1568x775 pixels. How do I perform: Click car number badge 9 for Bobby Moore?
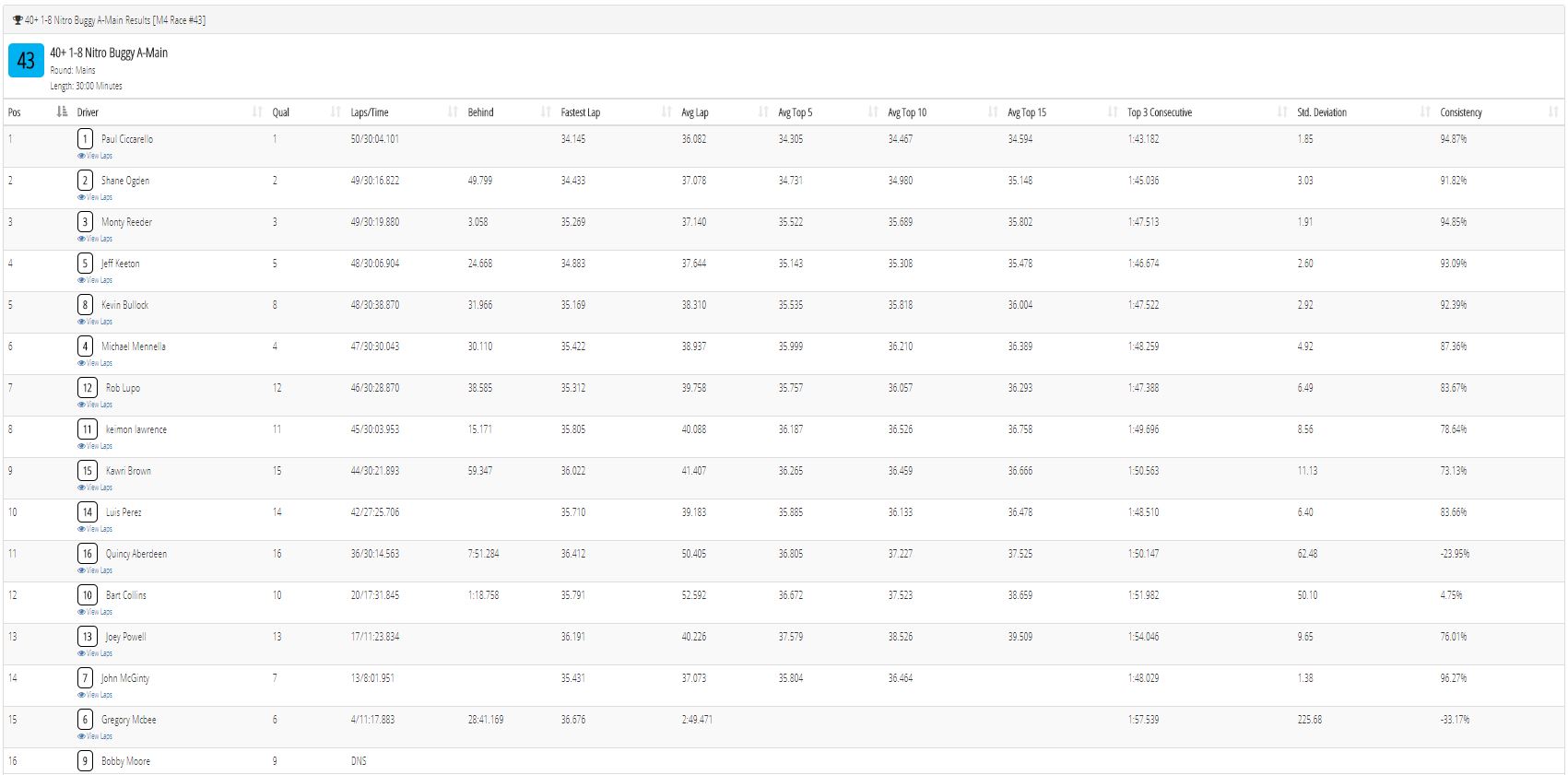85,761
